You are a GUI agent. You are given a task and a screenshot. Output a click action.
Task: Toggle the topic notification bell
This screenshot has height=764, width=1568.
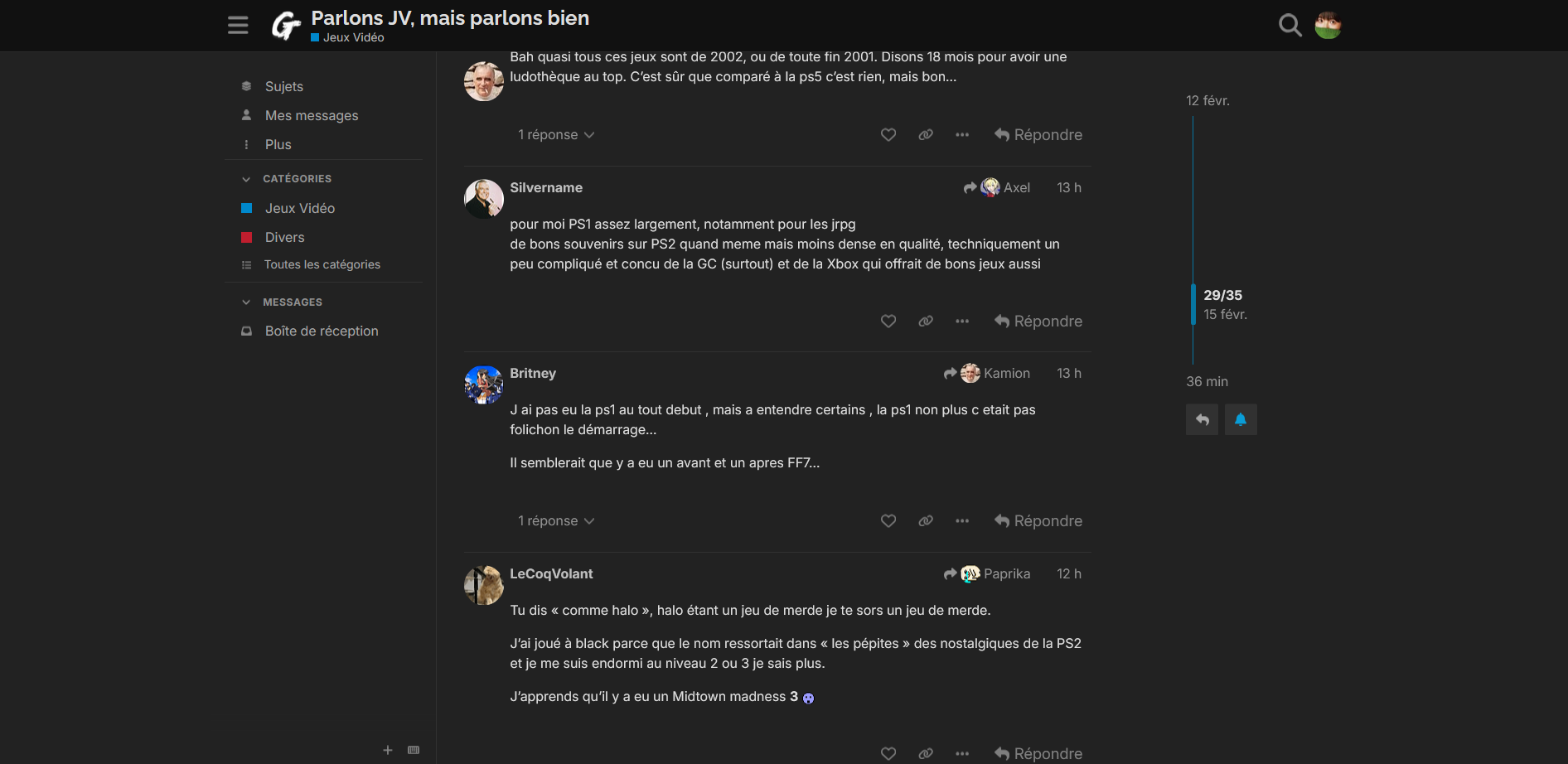point(1241,419)
